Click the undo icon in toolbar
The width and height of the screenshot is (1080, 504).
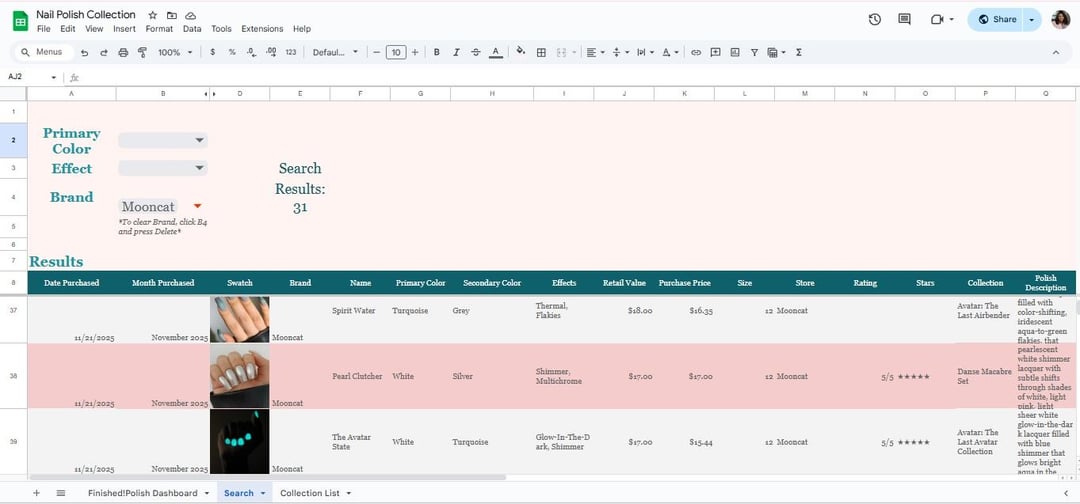[84, 52]
